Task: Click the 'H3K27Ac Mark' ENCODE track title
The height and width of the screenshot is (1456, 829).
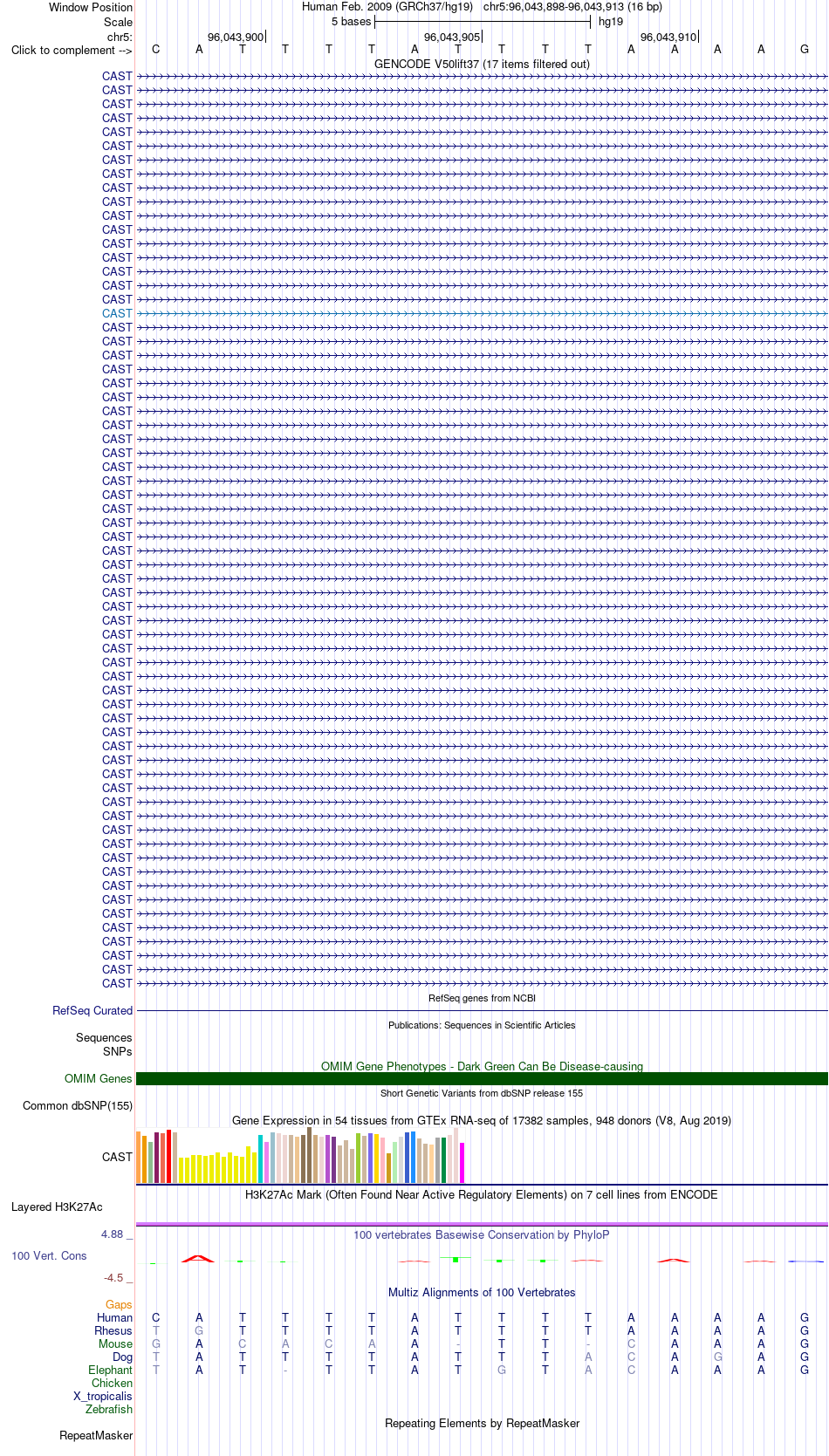Action: [482, 1194]
